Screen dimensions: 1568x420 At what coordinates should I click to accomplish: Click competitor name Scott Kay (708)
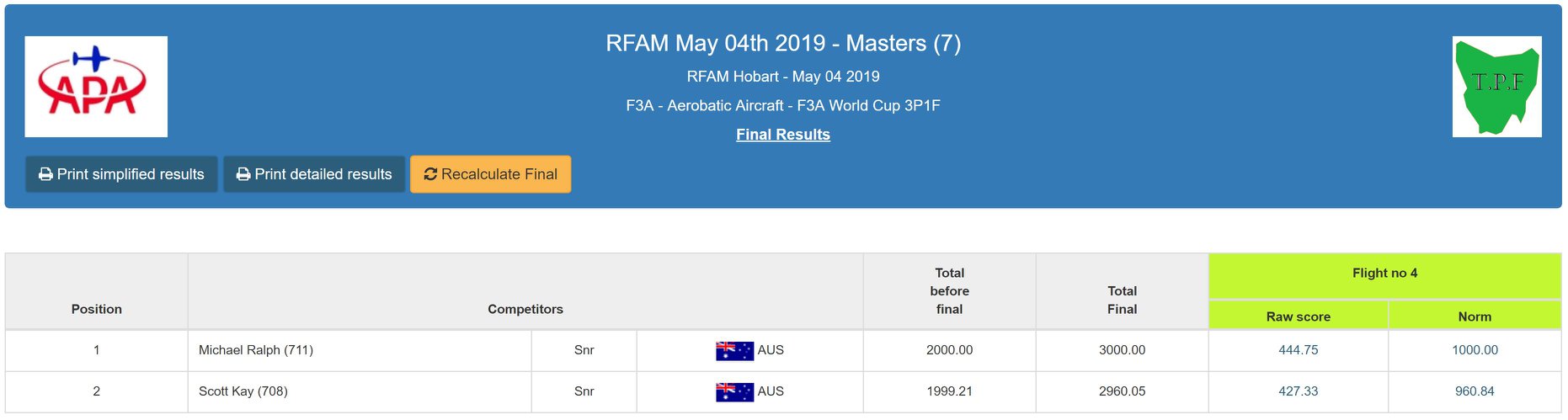coord(243,391)
